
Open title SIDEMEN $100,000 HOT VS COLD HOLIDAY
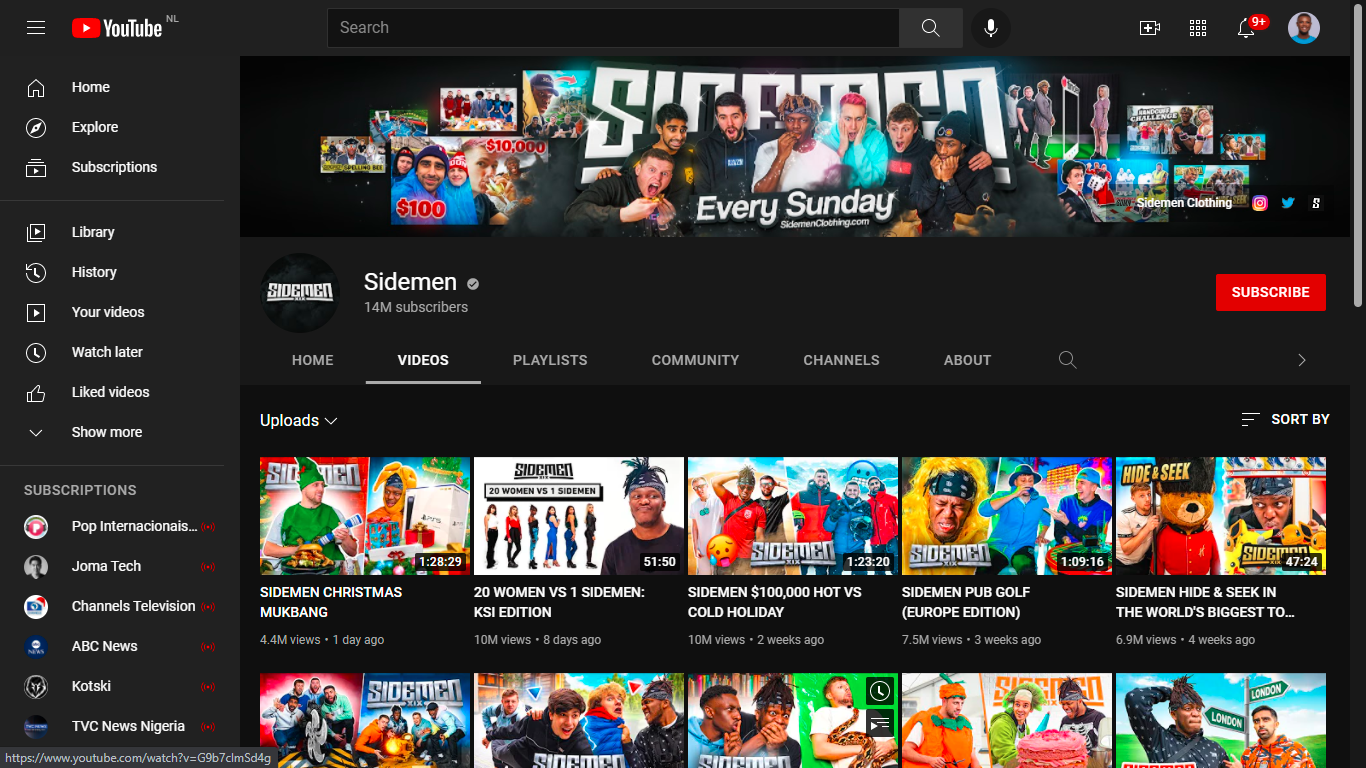click(775, 602)
